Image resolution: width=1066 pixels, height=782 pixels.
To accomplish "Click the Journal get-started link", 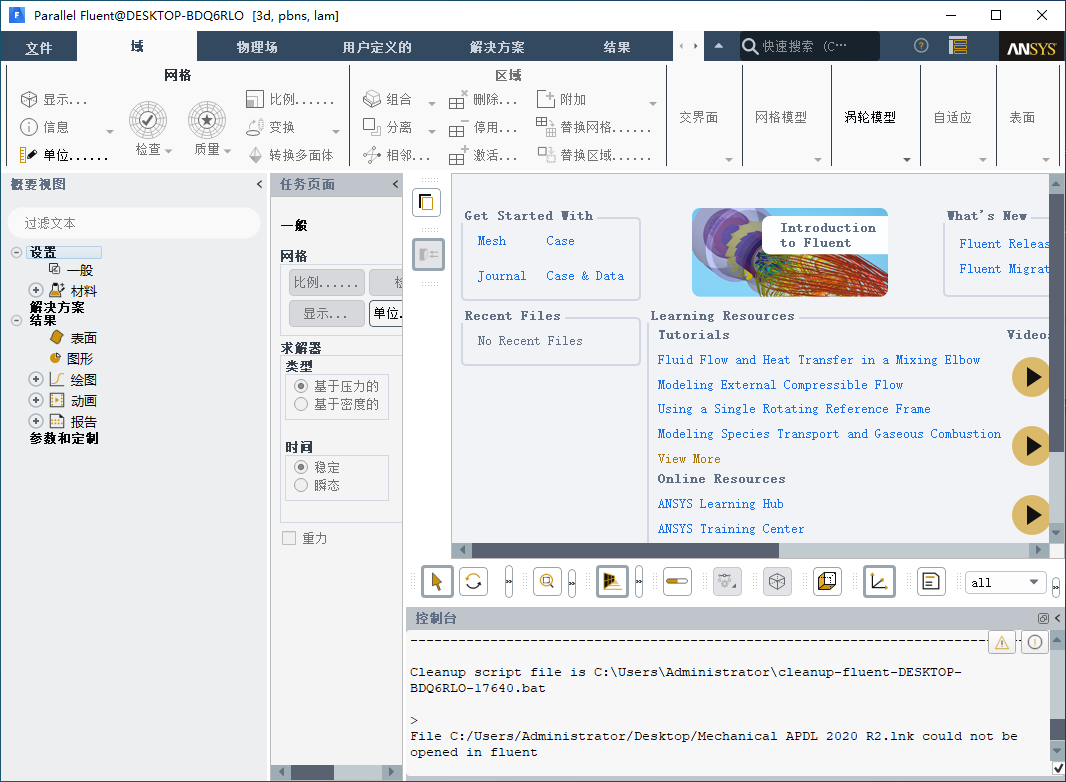I will (x=502, y=276).
